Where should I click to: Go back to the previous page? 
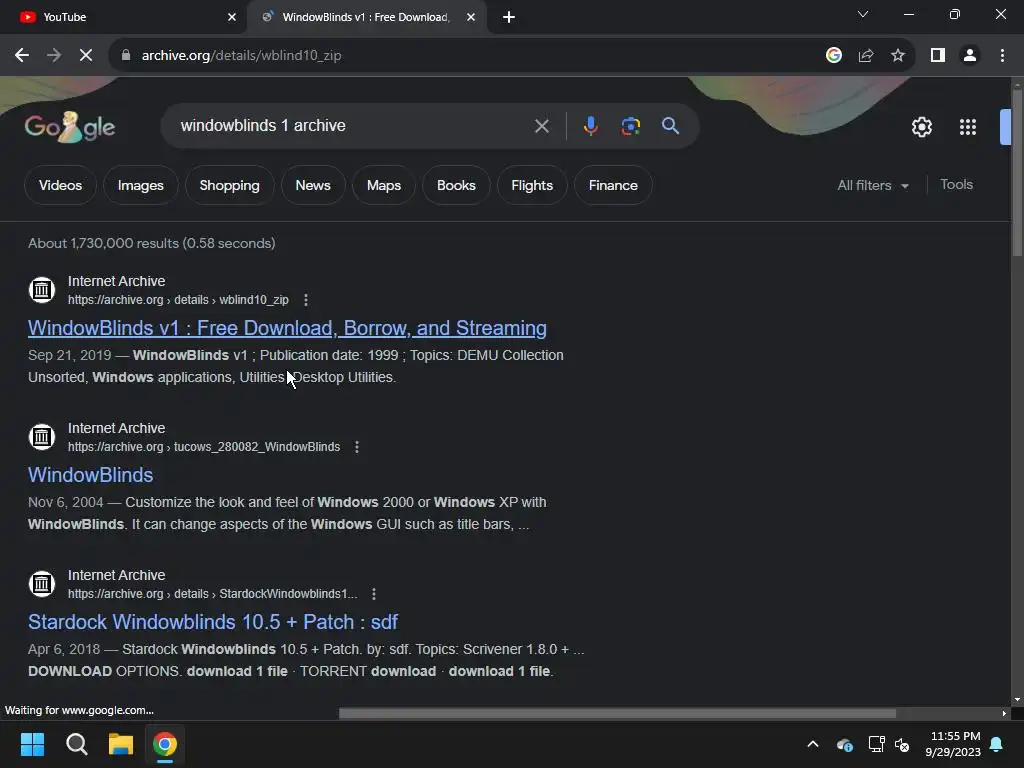[x=22, y=56]
